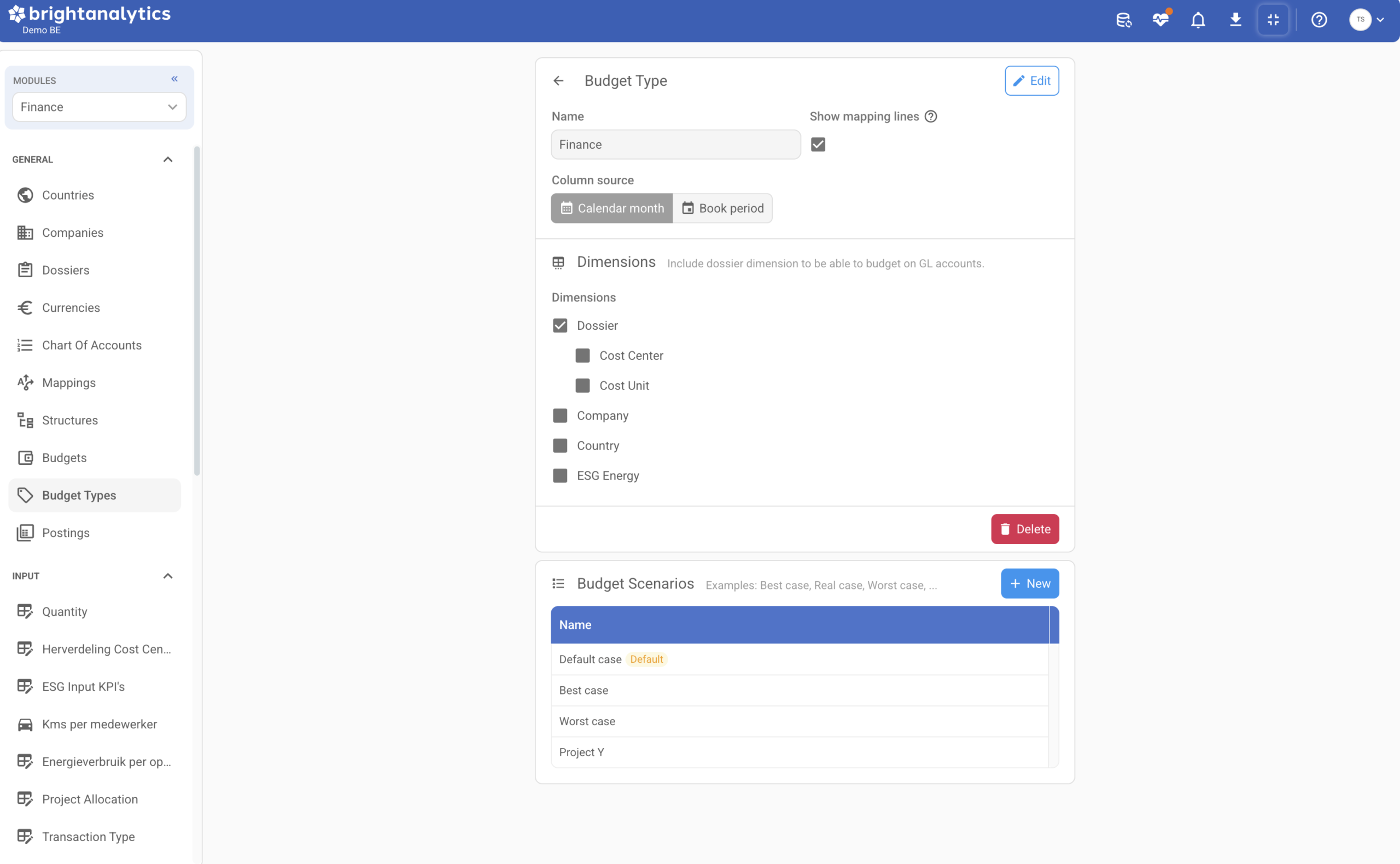Click the Quantity input table icon
The height and width of the screenshot is (864, 1400).
[x=25, y=611]
